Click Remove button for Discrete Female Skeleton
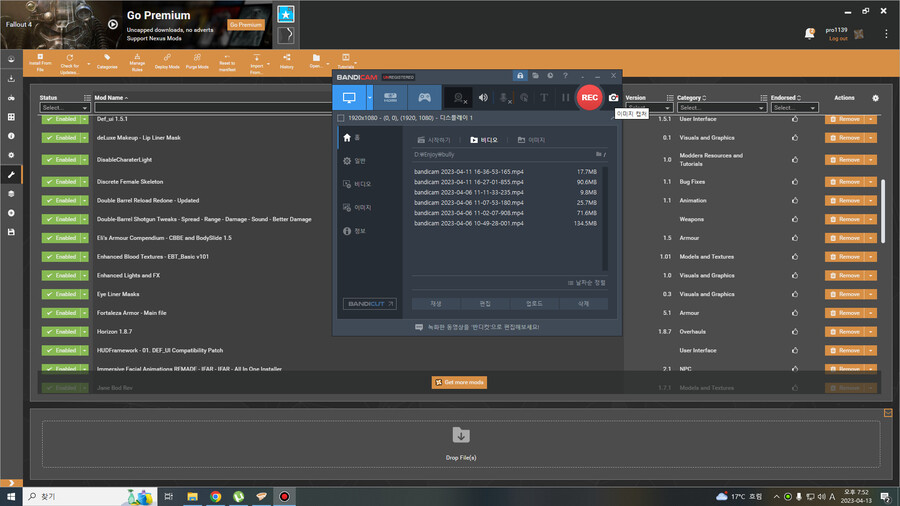The image size is (900, 506). [844, 181]
